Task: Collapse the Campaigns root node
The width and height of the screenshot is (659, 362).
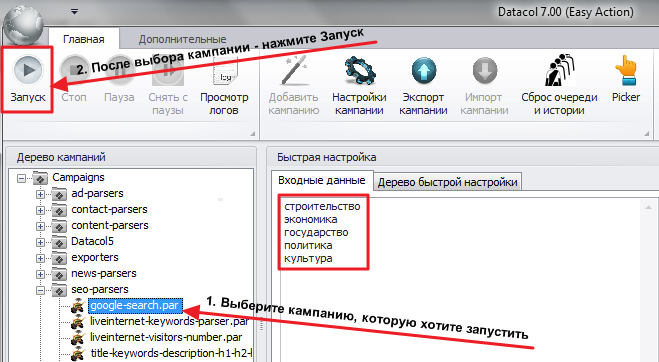Action: click(x=21, y=178)
